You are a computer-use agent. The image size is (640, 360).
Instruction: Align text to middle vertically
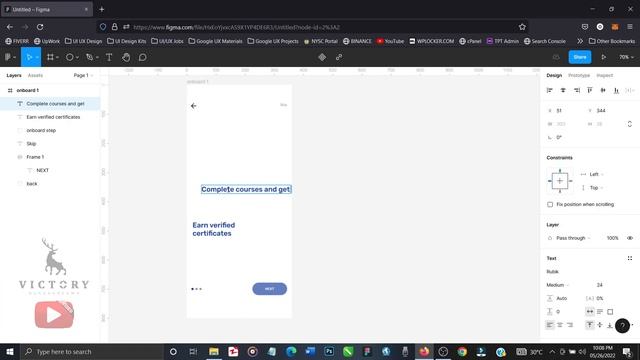pyautogui.click(x=600, y=325)
